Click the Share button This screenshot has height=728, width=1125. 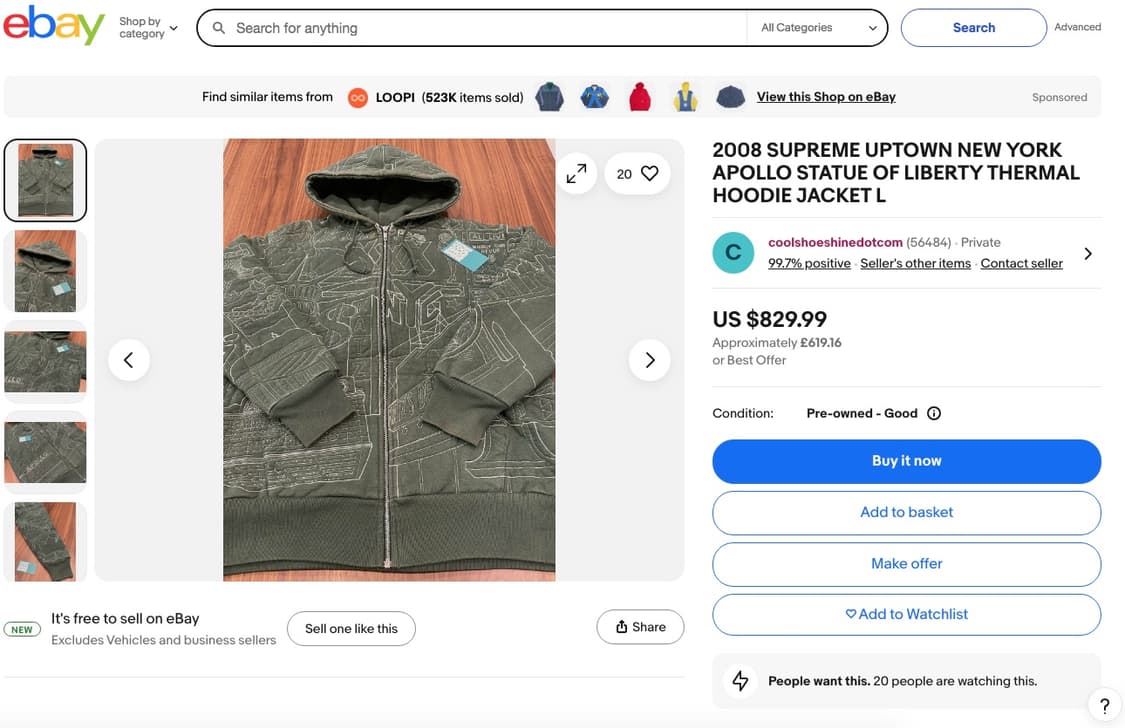coord(640,627)
